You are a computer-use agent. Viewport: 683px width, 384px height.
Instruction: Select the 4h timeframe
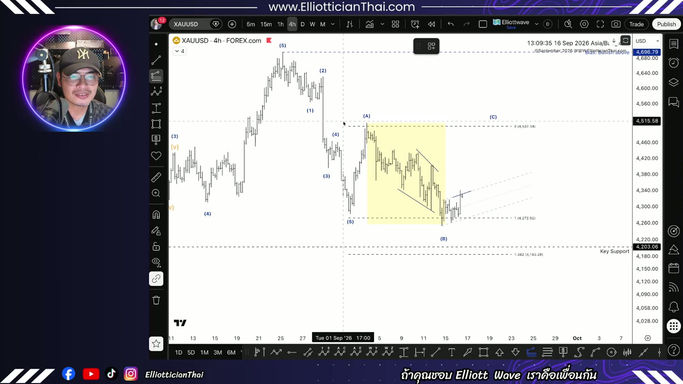pos(292,24)
